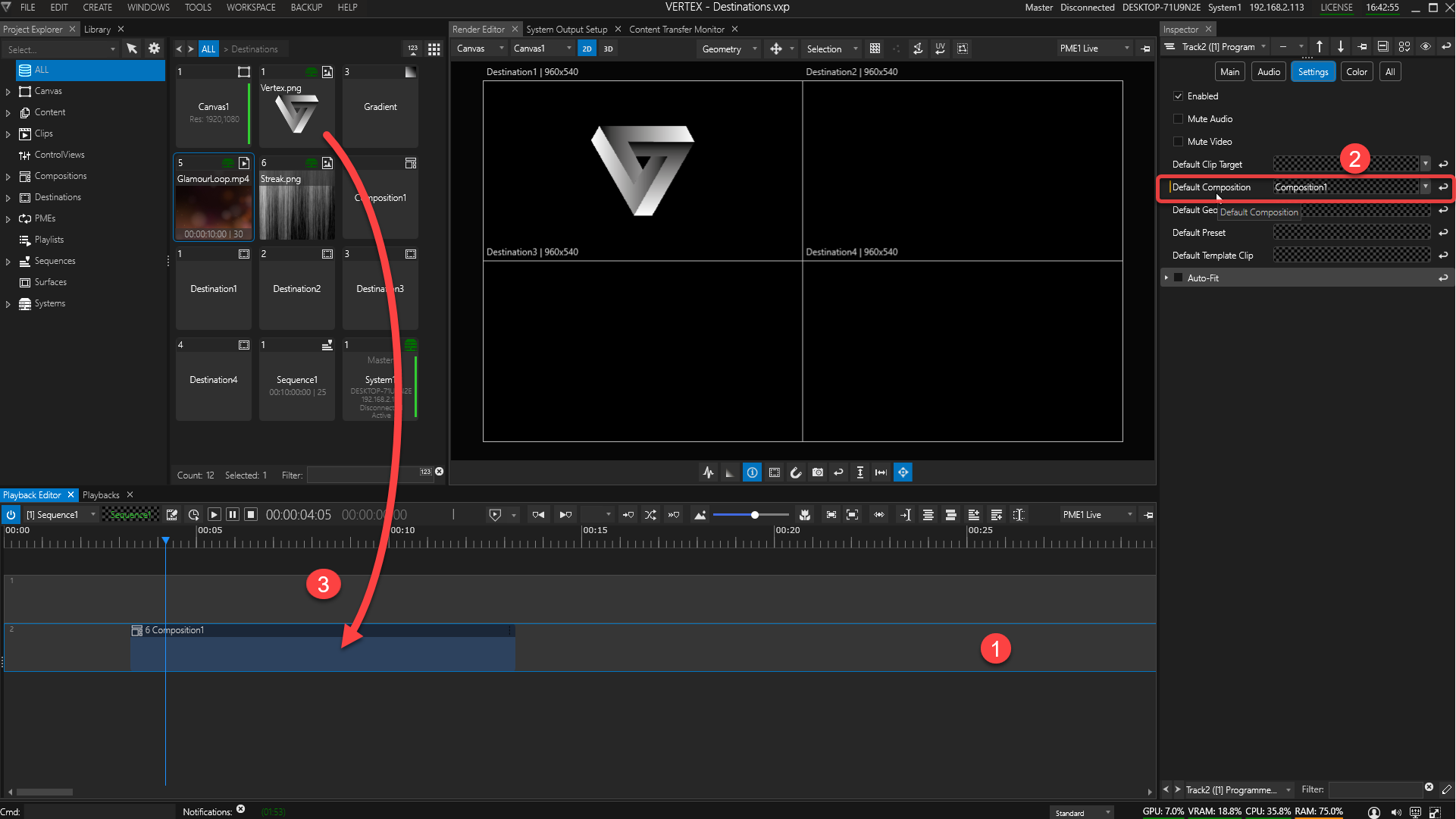This screenshot has height=819, width=1456.
Task: Expand the Compositions tree item
Action: pyautogui.click(x=8, y=175)
